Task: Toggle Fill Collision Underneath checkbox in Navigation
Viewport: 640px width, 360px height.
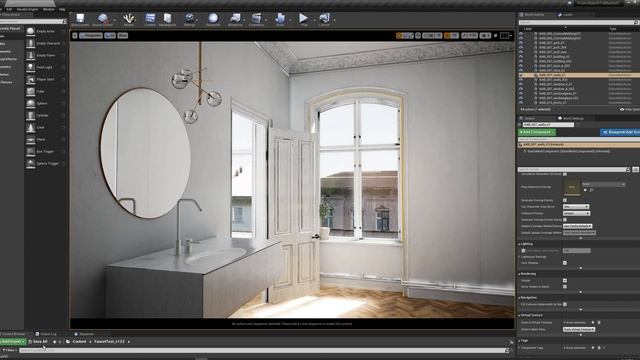Action: (x=565, y=304)
